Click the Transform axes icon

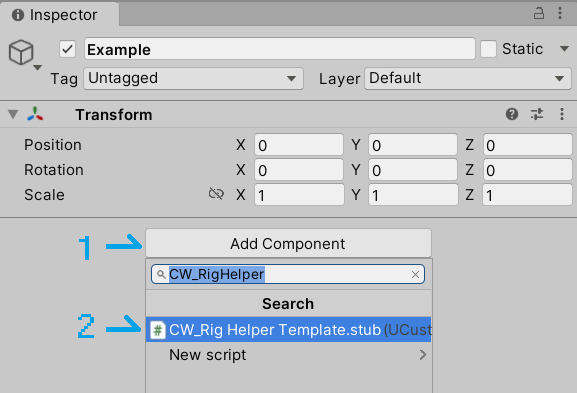[35, 114]
